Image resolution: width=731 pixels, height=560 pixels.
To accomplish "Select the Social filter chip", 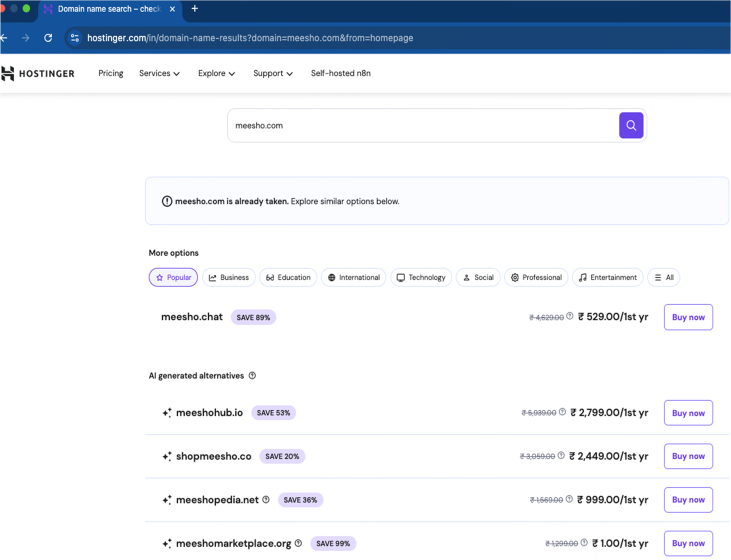I will coord(478,277).
